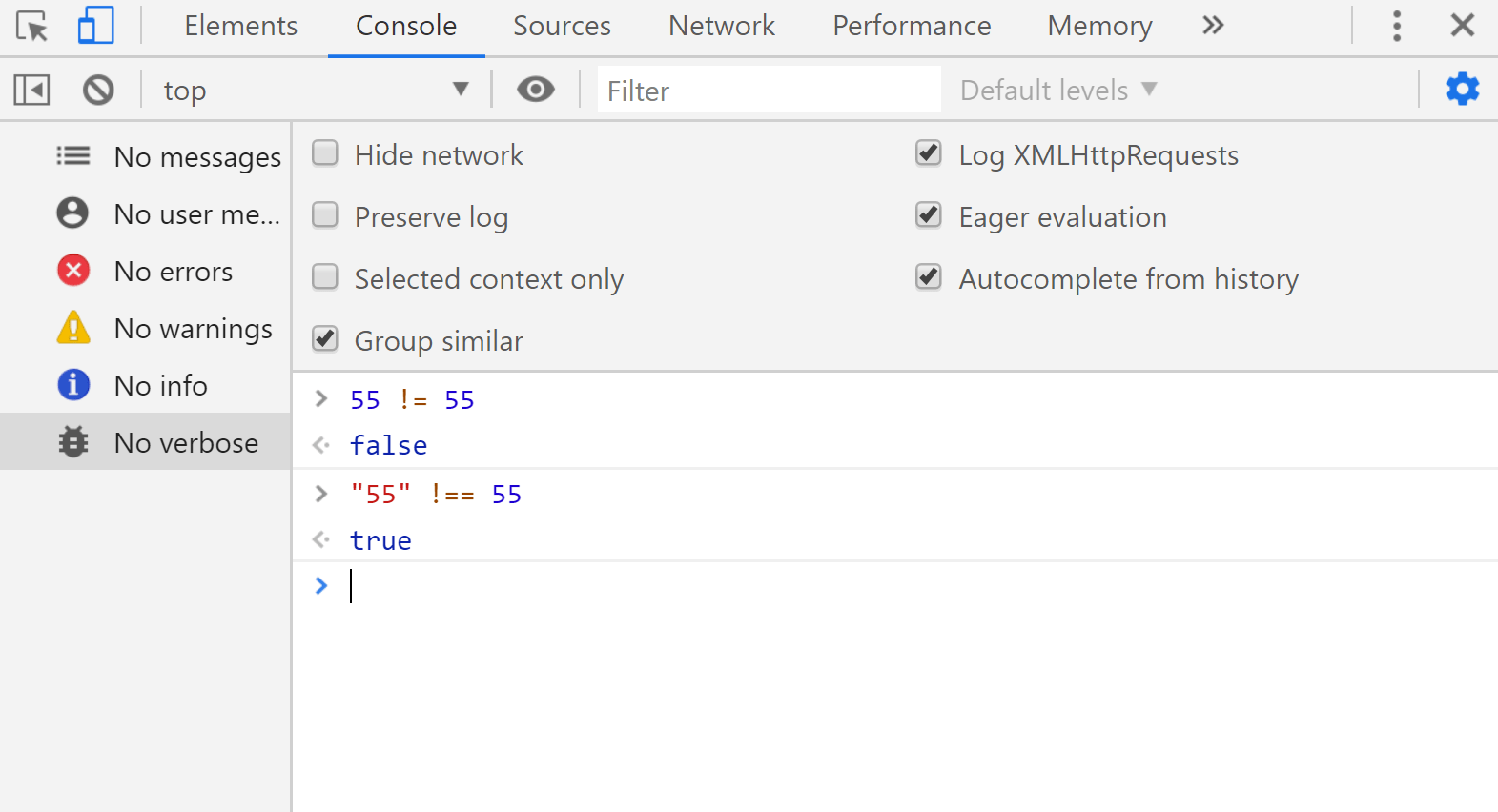Go to the Performance tab
Viewport: 1498px width, 812px height.
(912, 26)
